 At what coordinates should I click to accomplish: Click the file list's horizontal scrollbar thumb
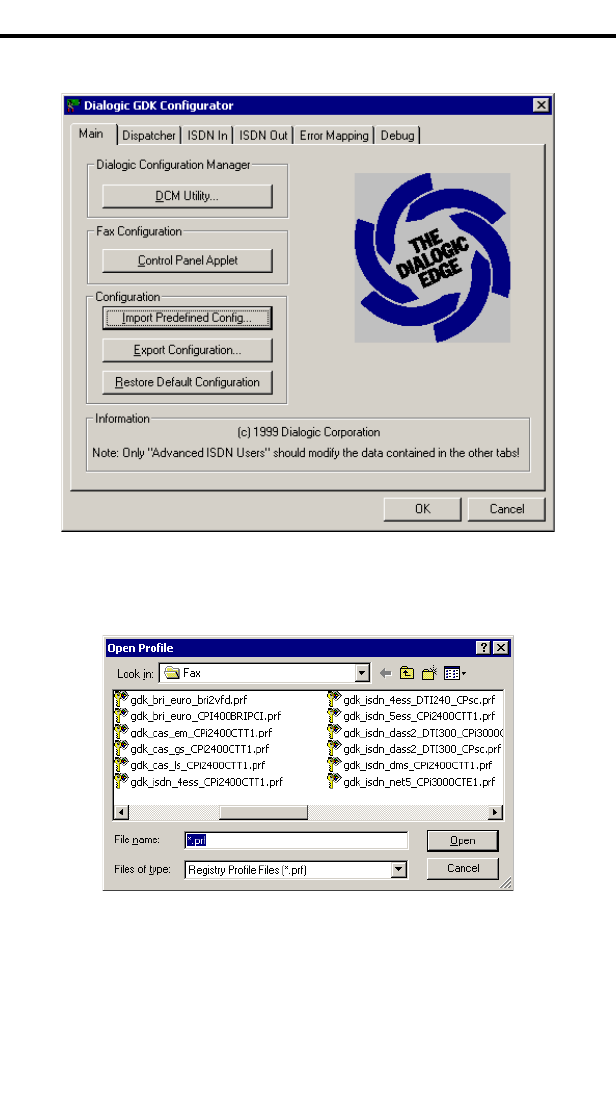click(263, 813)
